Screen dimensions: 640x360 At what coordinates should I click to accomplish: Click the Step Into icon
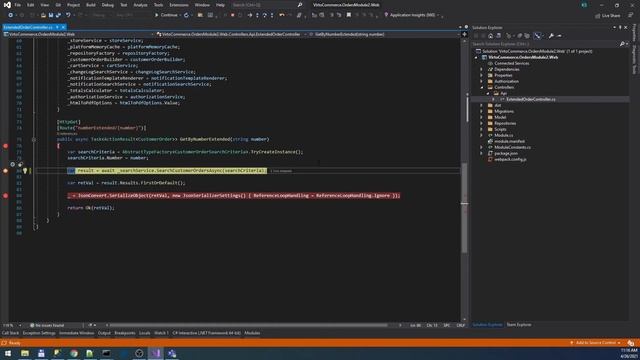point(257,15)
